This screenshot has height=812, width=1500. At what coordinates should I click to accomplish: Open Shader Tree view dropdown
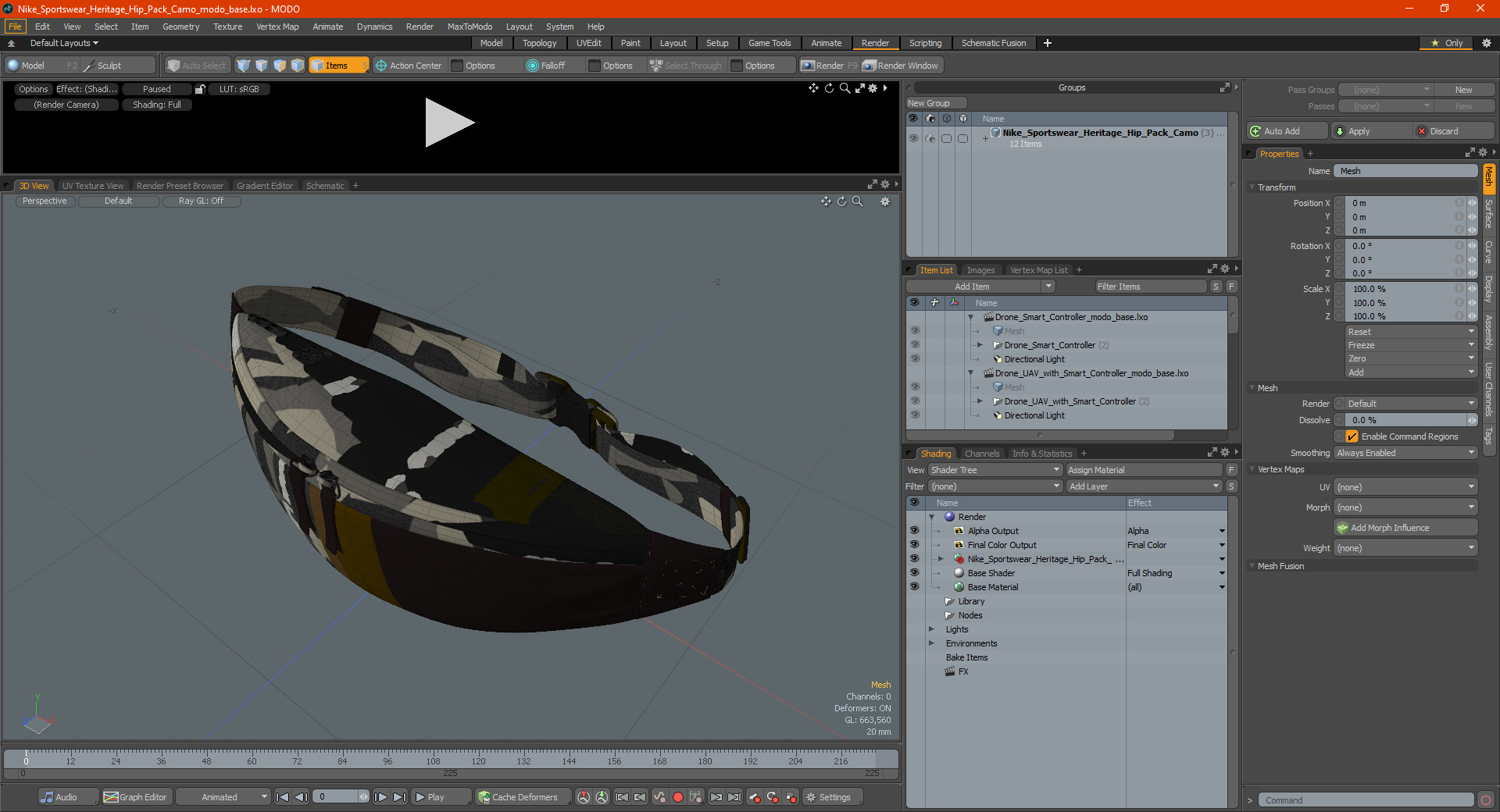995,470
